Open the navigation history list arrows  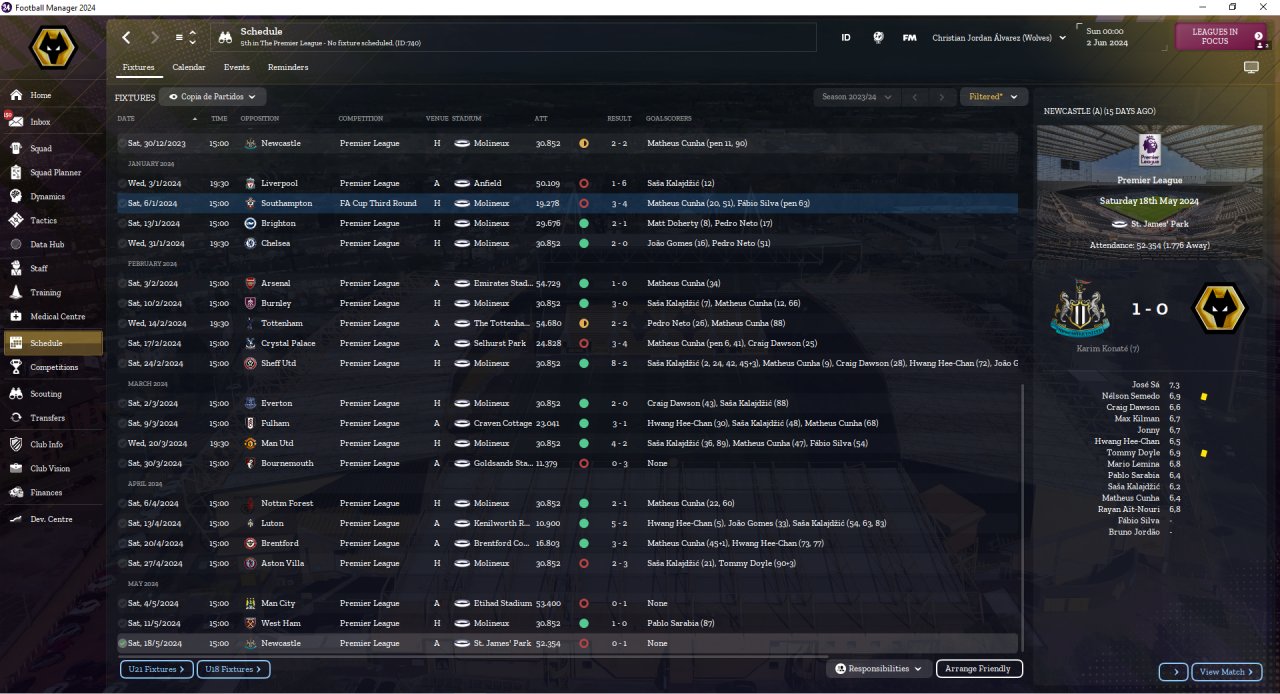pos(192,37)
